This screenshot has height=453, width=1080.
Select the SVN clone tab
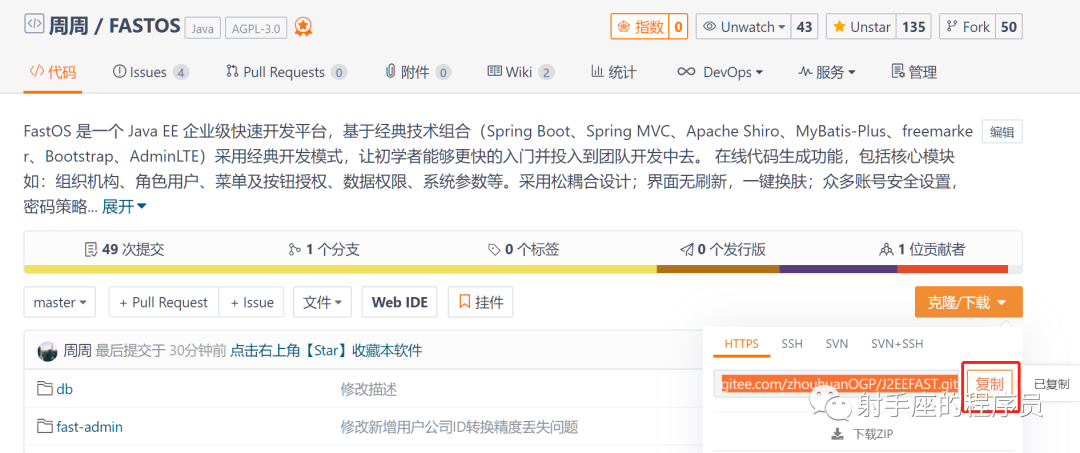point(837,344)
